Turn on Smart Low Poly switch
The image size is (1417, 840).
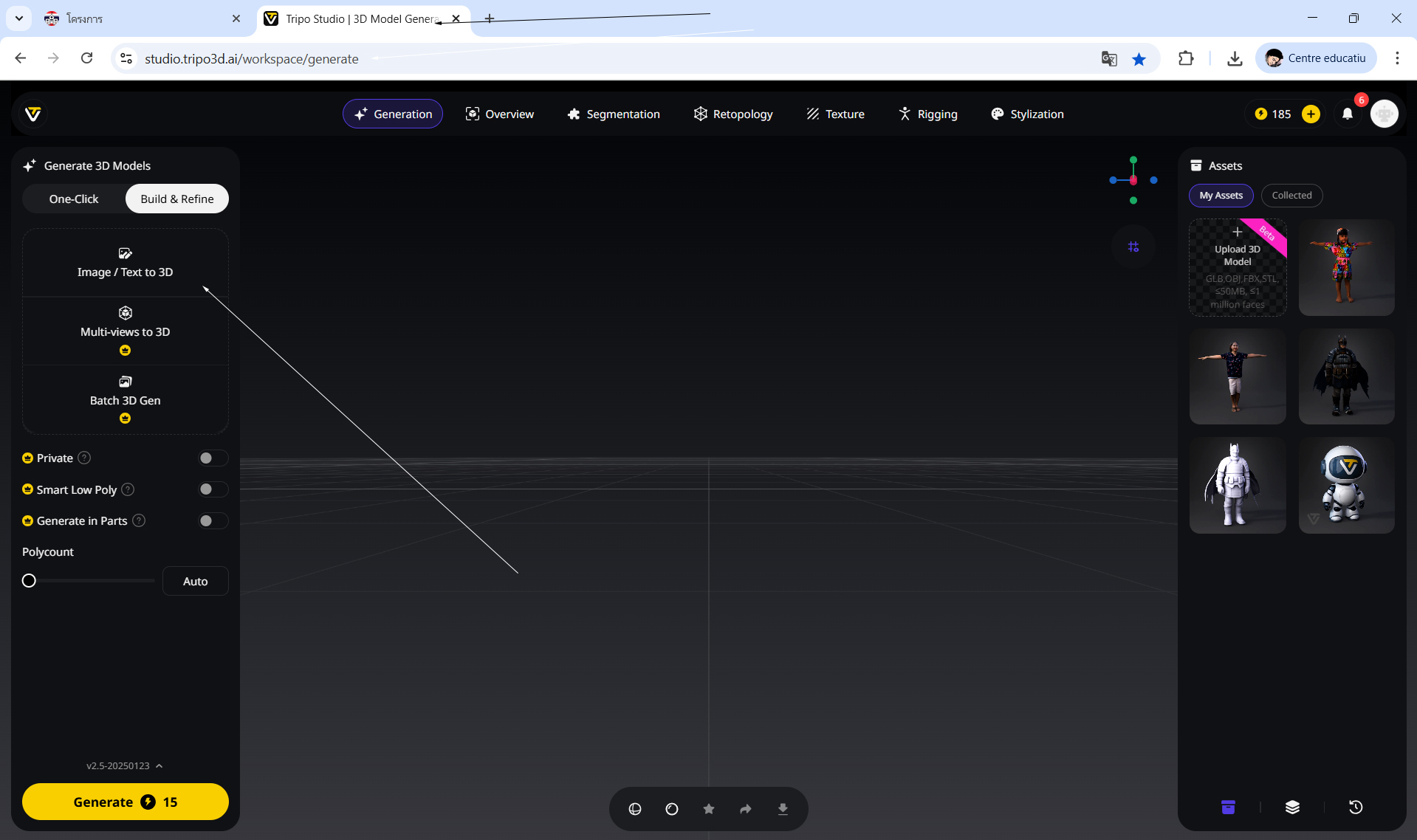click(213, 489)
